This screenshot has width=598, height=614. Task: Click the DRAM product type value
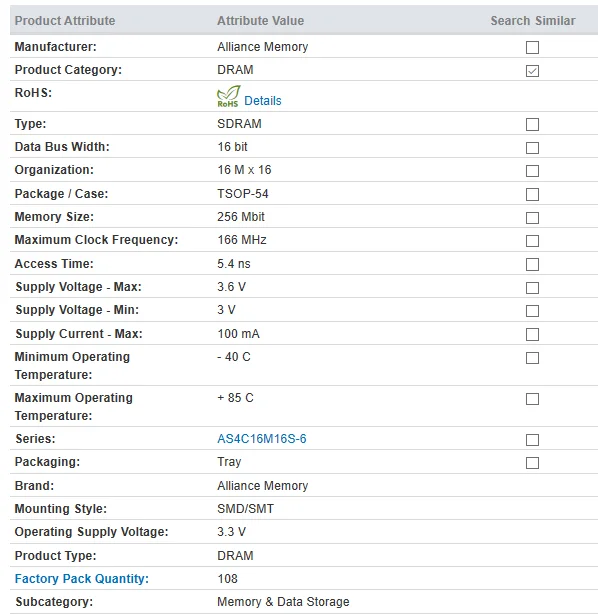235,556
